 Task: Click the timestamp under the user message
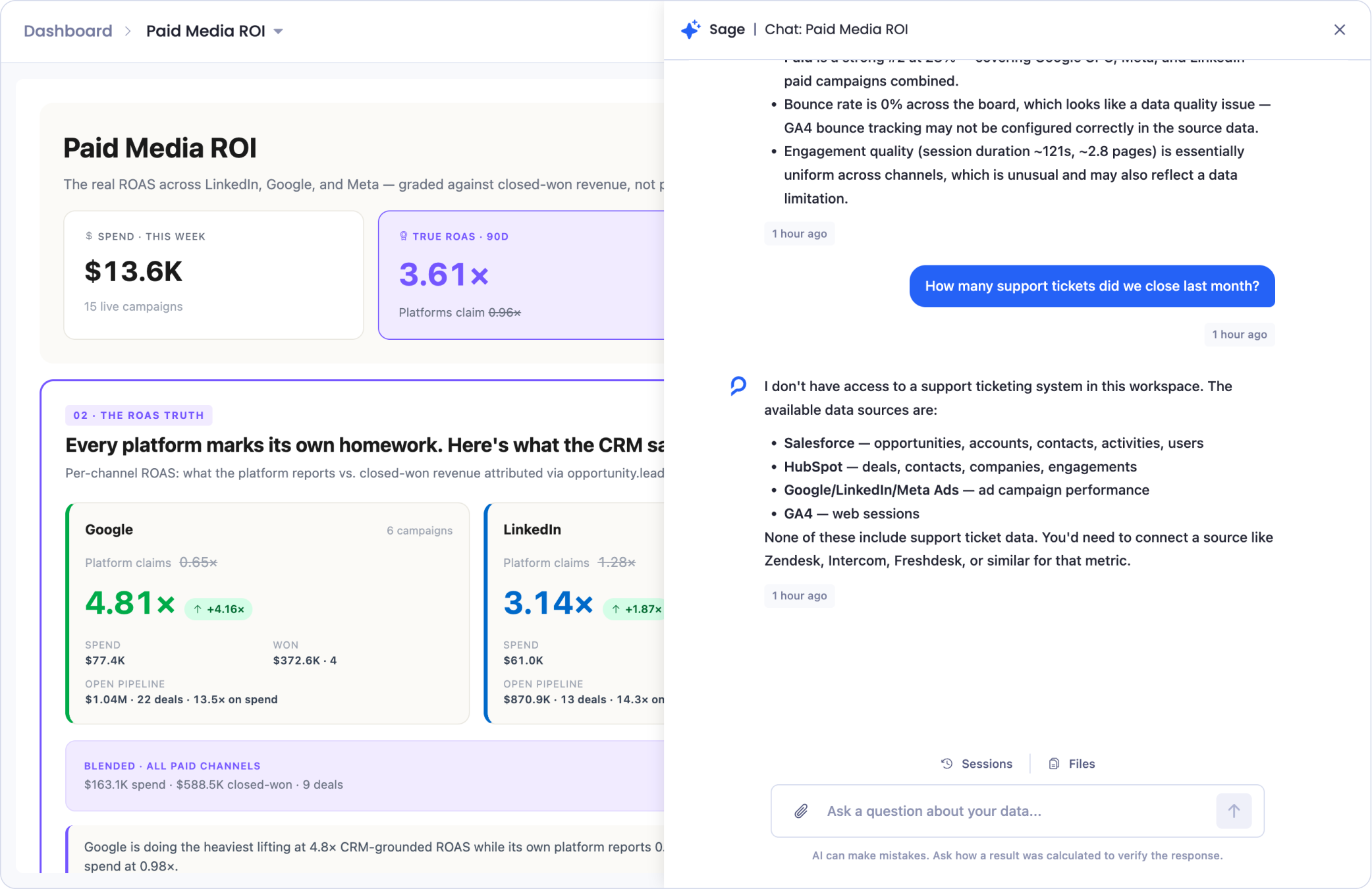pos(1239,335)
